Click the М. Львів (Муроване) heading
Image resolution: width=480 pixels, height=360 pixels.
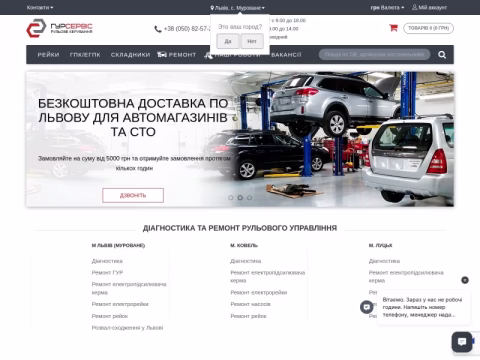pyautogui.click(x=118, y=245)
